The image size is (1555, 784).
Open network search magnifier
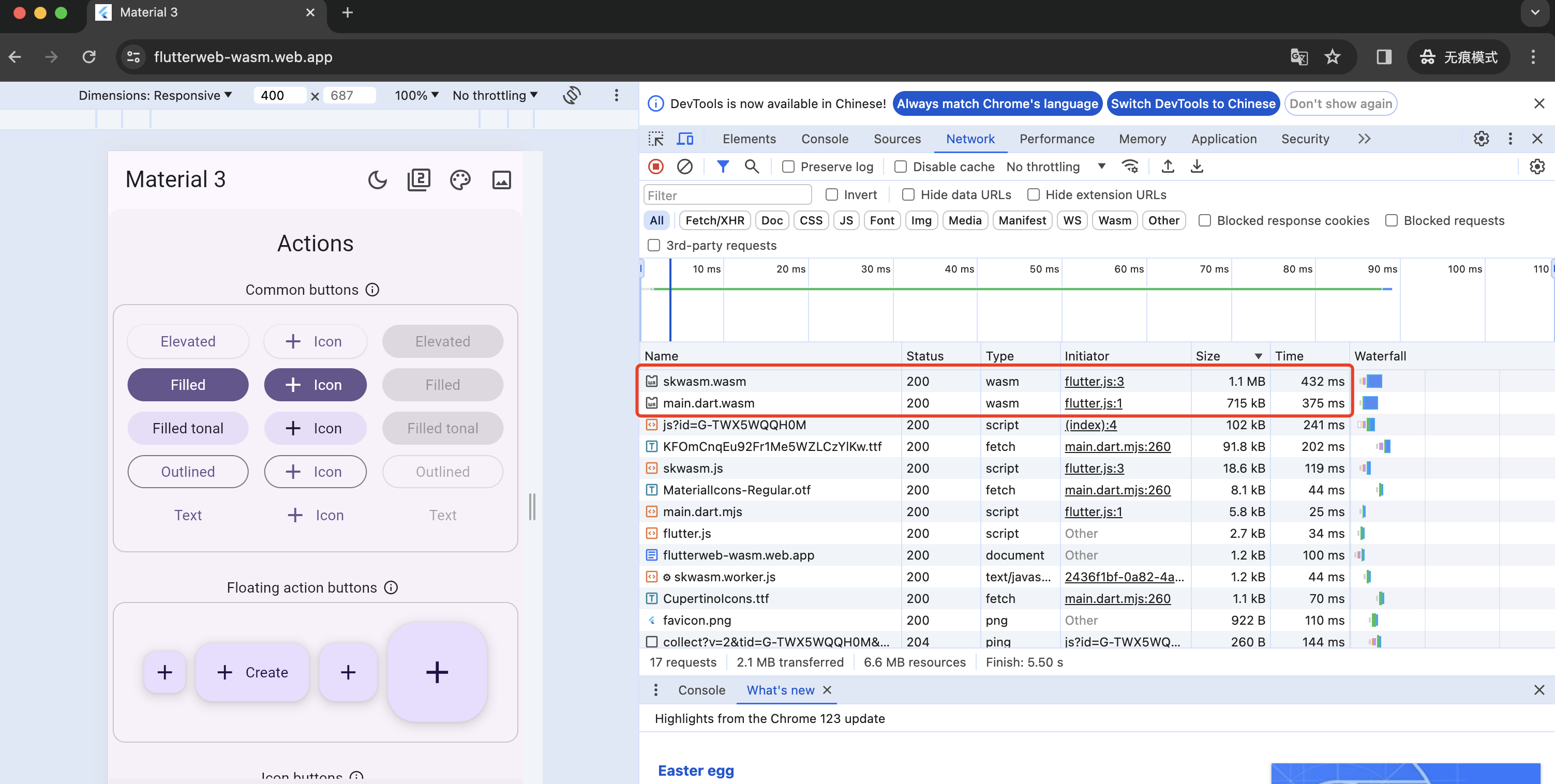pos(752,167)
